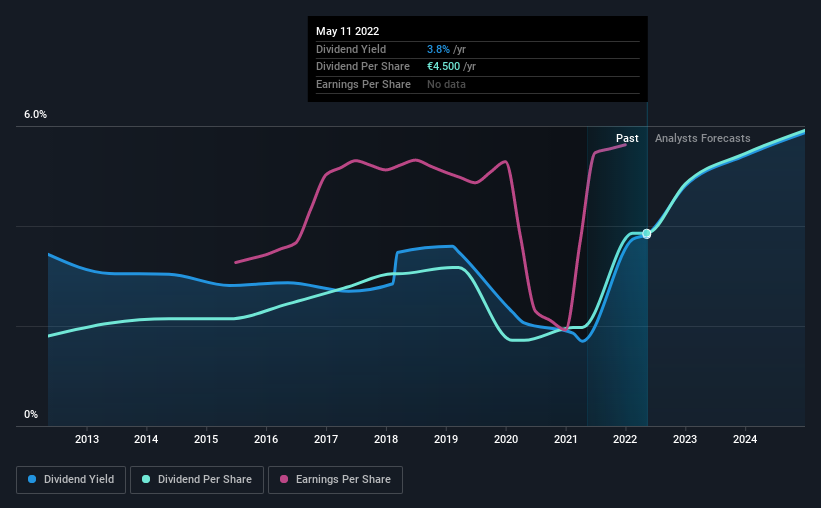The image size is (821, 508).
Task: Click the 2021 x-axis label
Action: click(565, 439)
